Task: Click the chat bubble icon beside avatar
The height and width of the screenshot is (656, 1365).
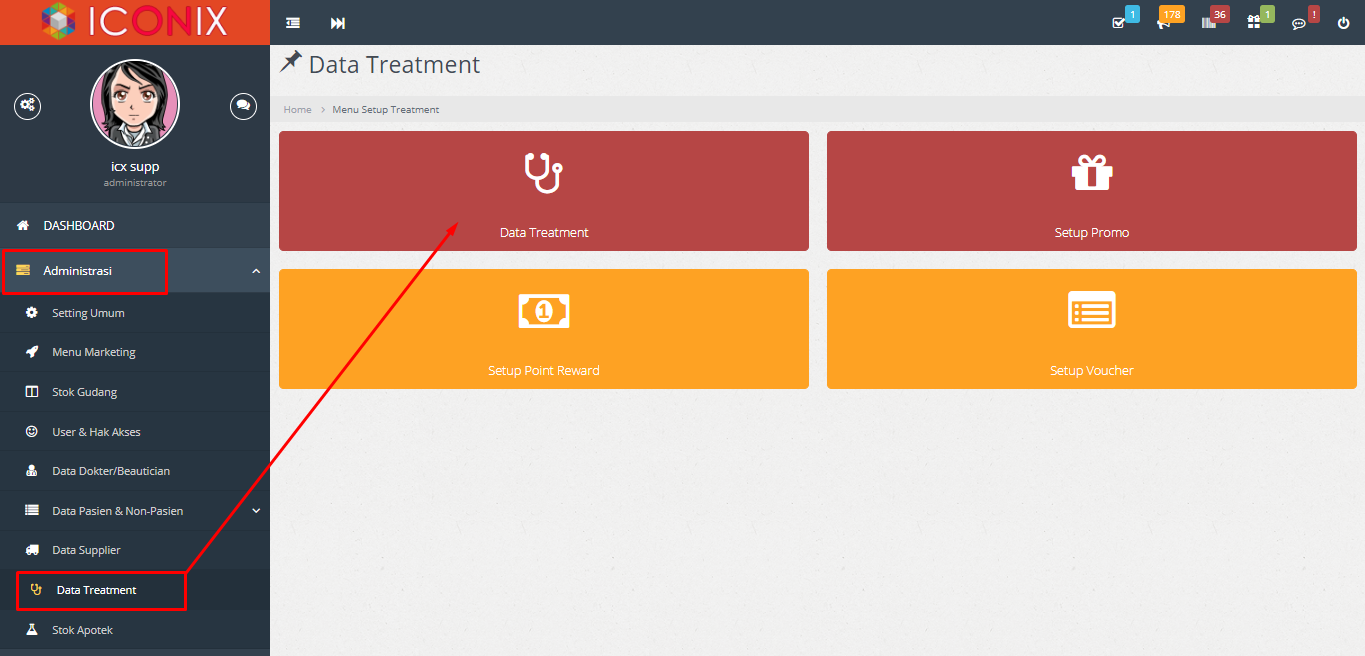Action: tap(243, 105)
